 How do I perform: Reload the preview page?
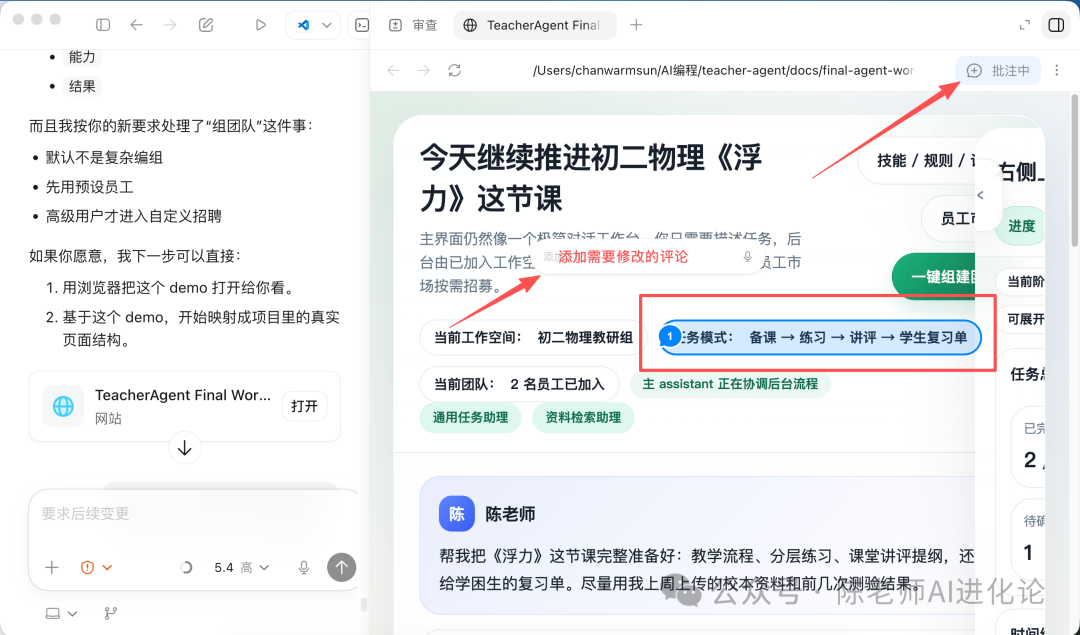[x=455, y=70]
